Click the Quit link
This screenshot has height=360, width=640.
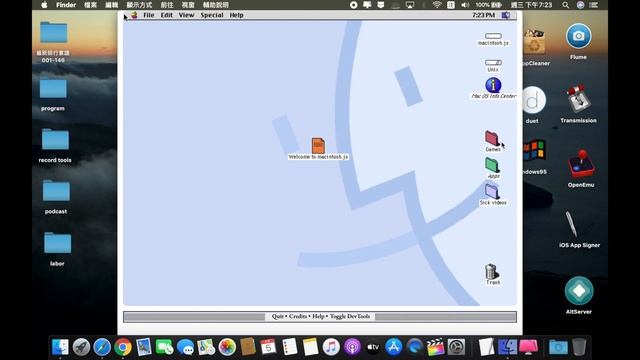point(278,316)
